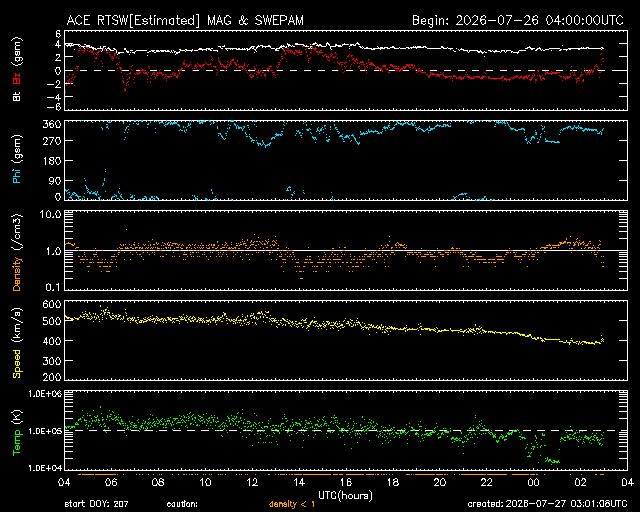The width and height of the screenshot is (640, 512).
Task: Select the white Bt axis label
Action: tap(17, 96)
